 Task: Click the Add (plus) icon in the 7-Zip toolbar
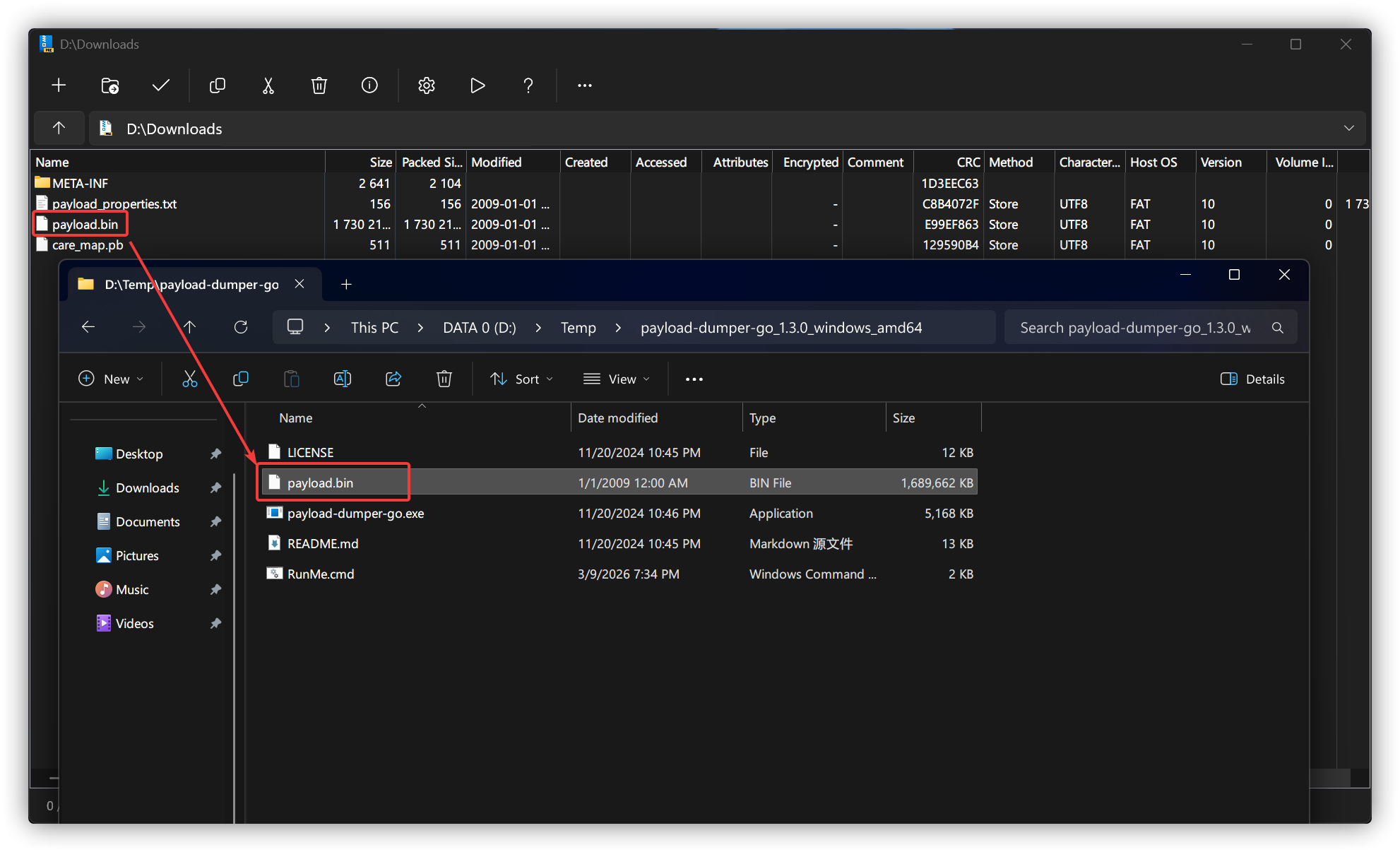[x=59, y=85]
